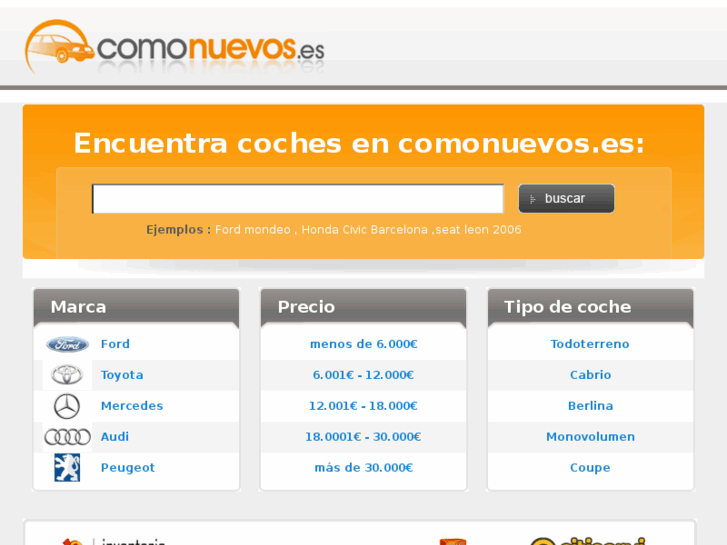Select price más de 30.000€
The height and width of the screenshot is (545, 727).
364,468
